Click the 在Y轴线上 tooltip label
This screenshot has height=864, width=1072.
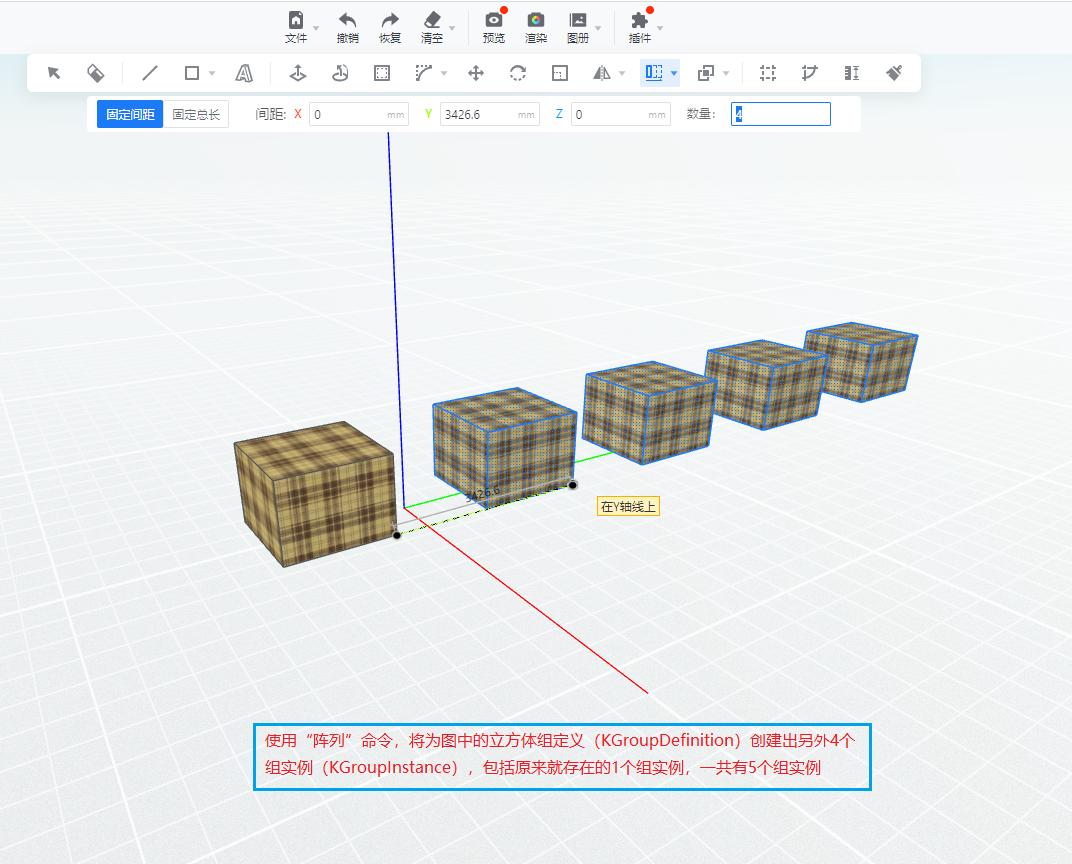tap(628, 507)
